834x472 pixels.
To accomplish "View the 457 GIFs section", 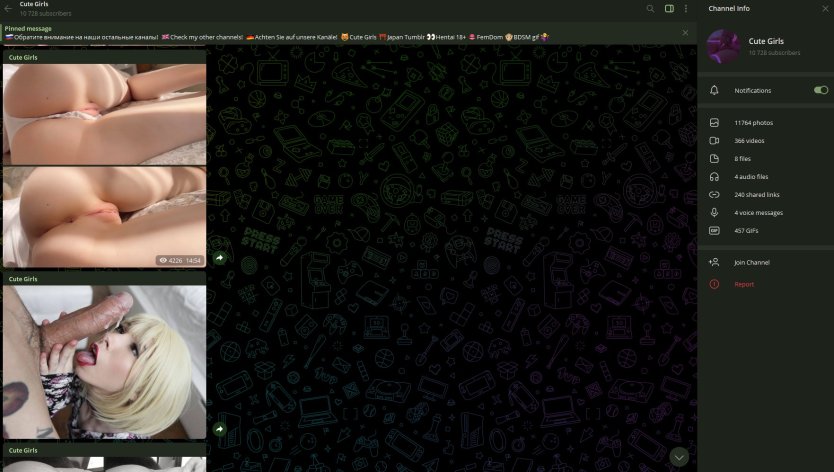I will (747, 231).
